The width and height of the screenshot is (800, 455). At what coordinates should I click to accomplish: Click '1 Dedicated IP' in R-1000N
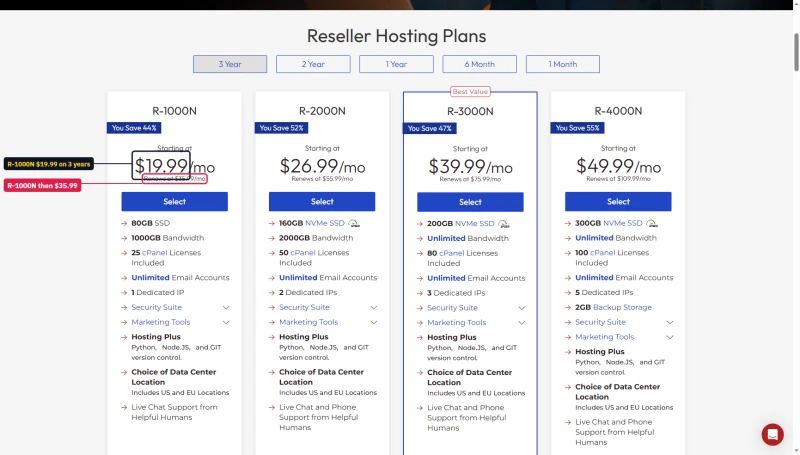pos(158,292)
